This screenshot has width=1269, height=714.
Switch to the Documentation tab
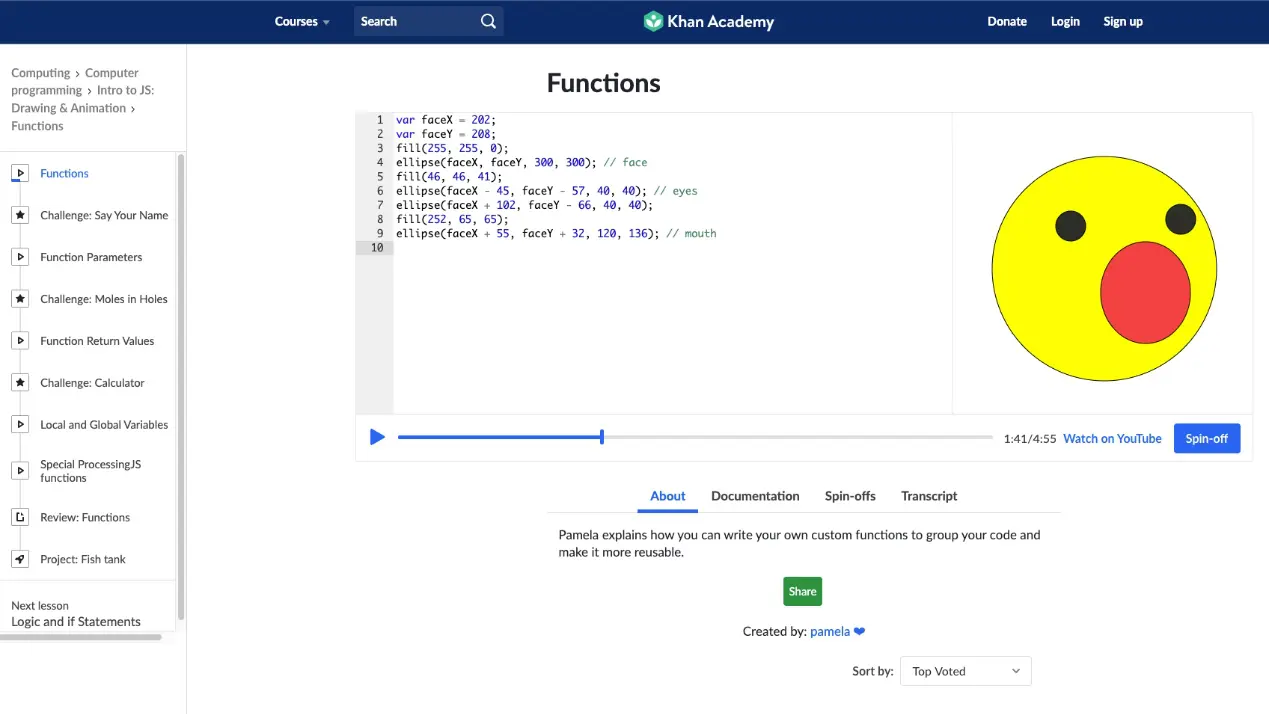(755, 496)
